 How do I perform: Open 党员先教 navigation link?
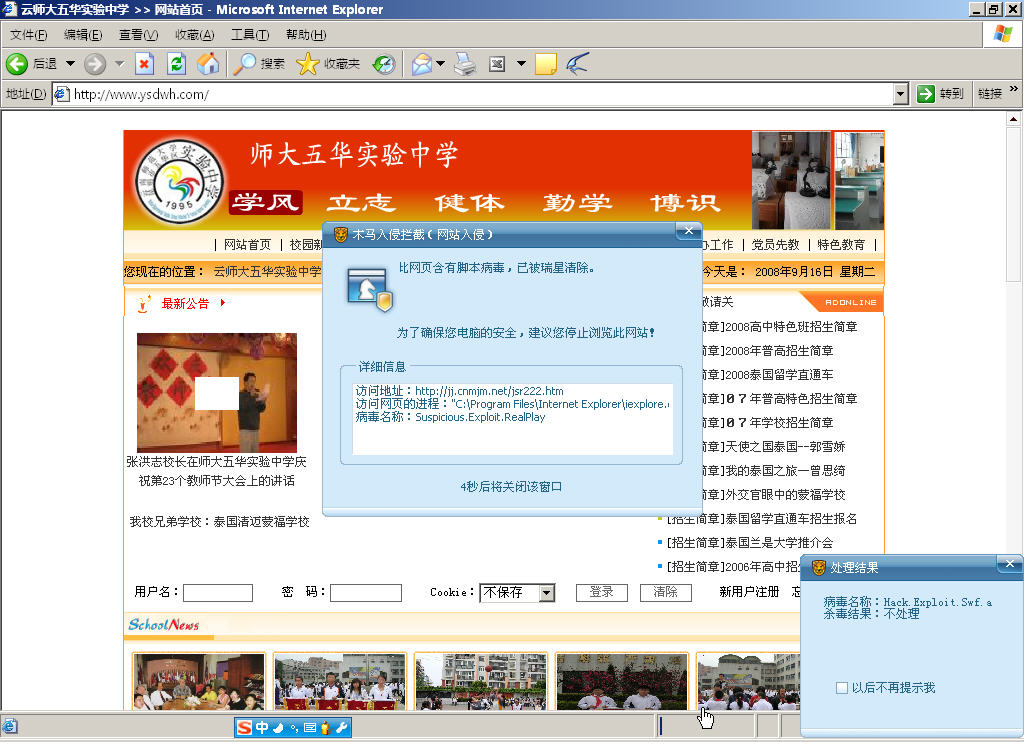(775, 245)
